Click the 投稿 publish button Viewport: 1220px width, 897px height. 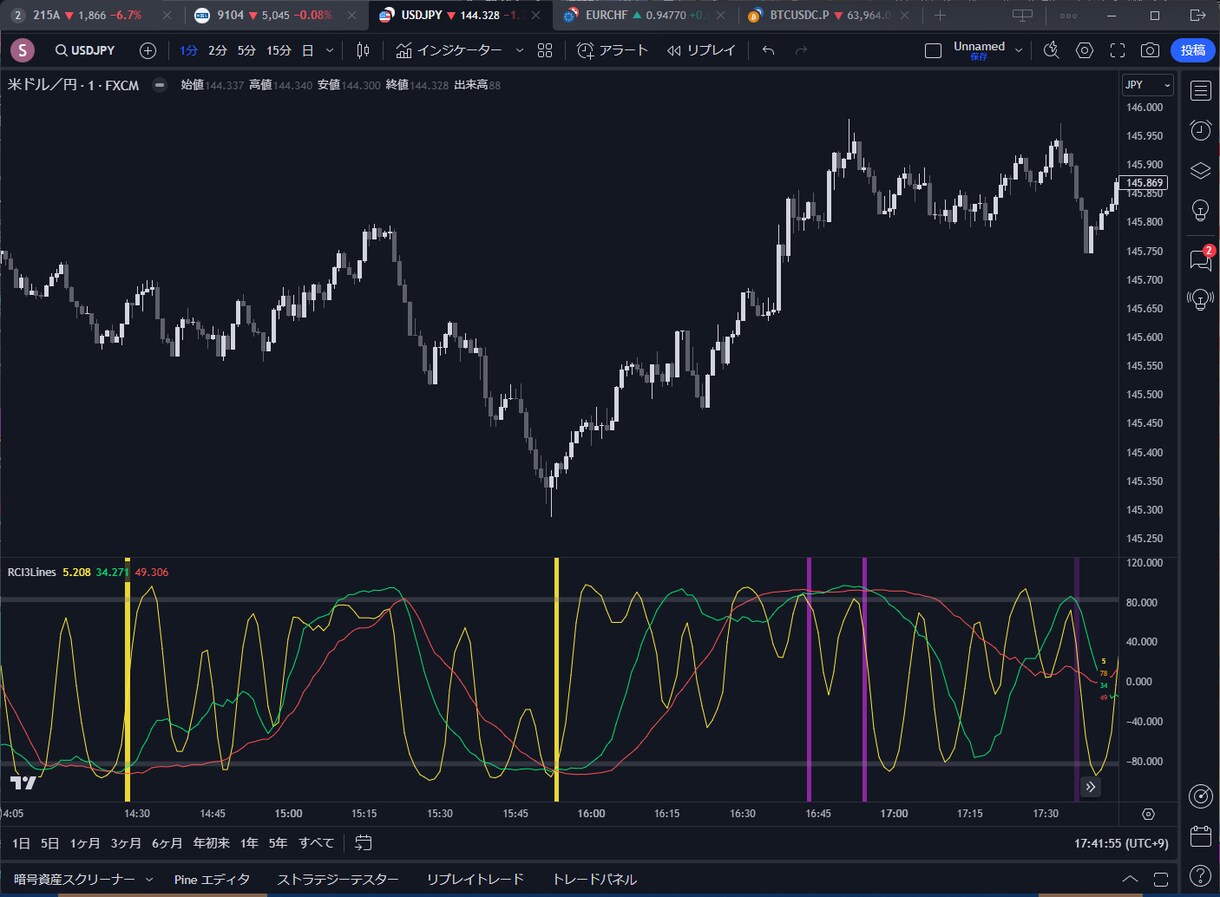[x=1193, y=51]
